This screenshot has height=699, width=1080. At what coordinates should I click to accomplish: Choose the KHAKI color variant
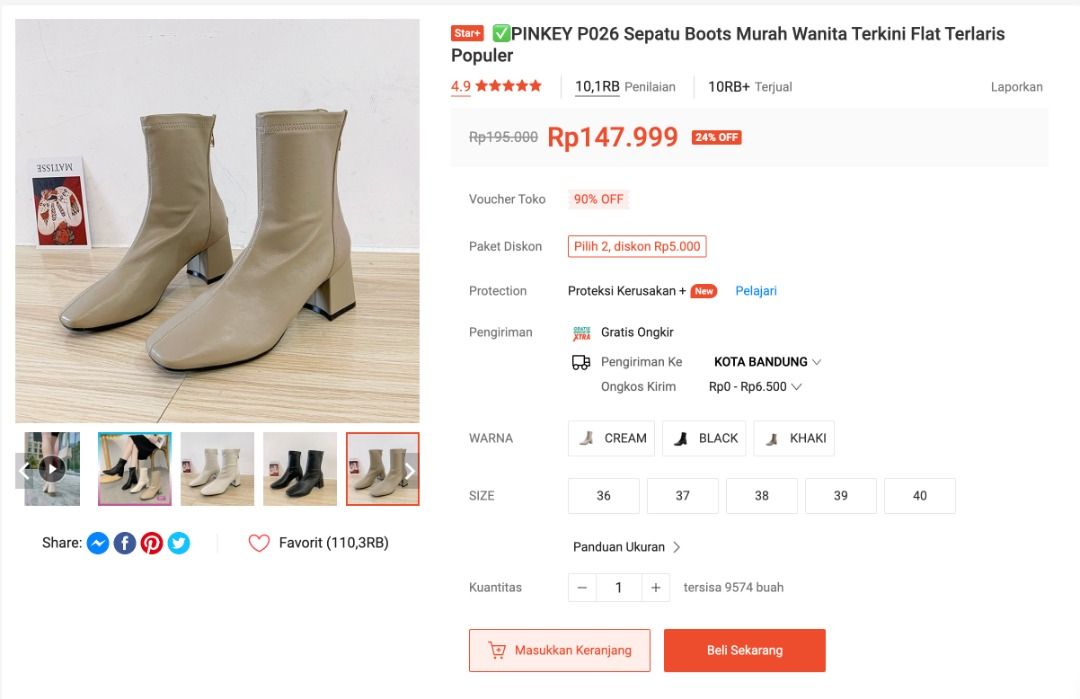[x=794, y=438]
